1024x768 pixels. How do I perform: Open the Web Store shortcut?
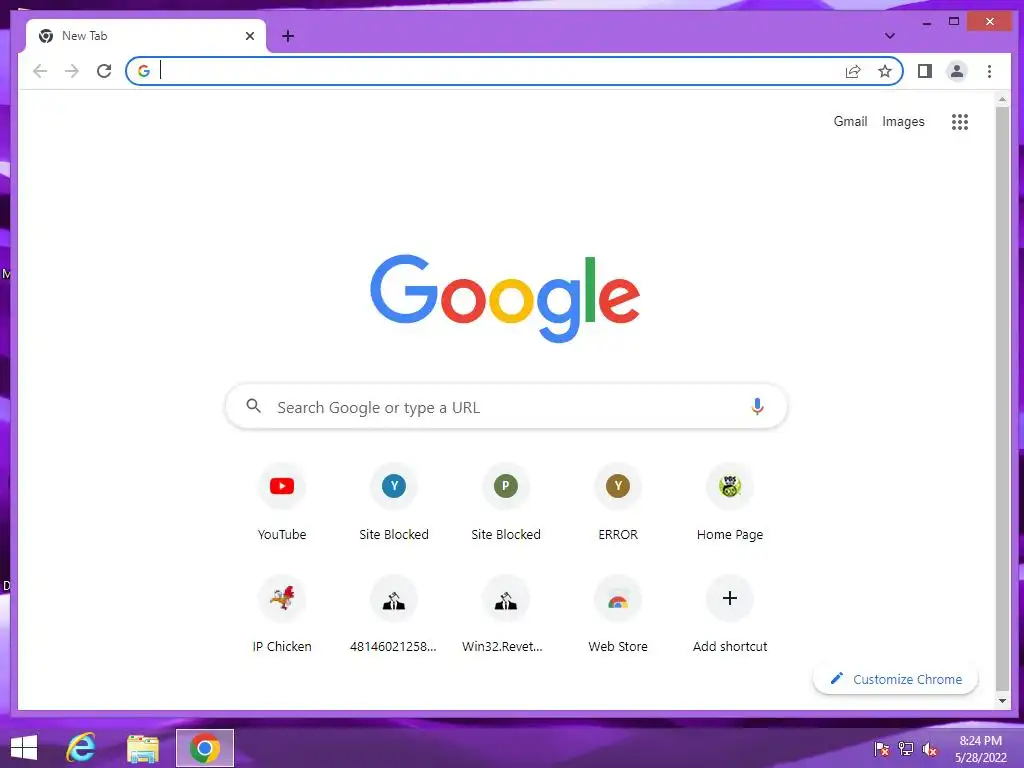[x=618, y=615]
